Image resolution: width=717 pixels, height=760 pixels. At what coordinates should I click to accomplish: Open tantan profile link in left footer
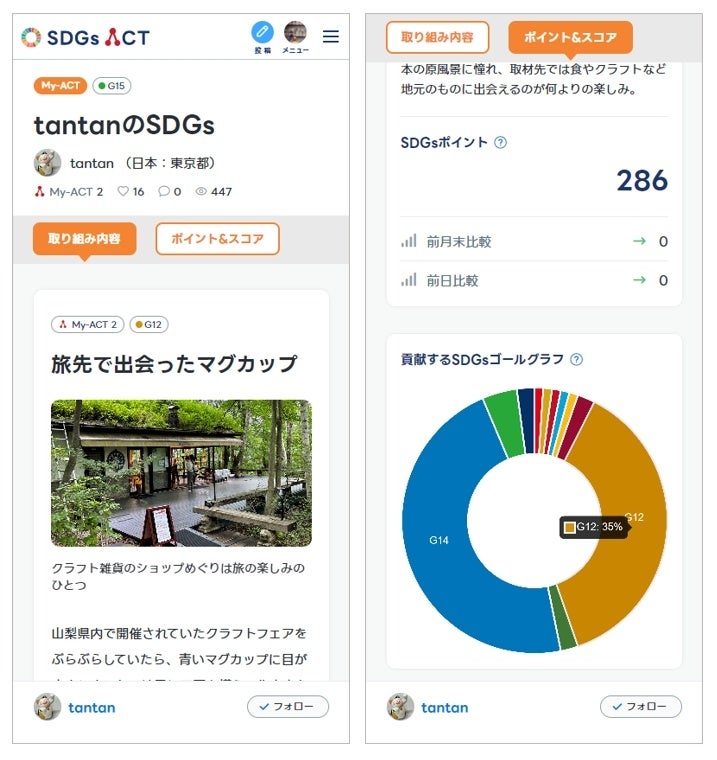point(91,707)
